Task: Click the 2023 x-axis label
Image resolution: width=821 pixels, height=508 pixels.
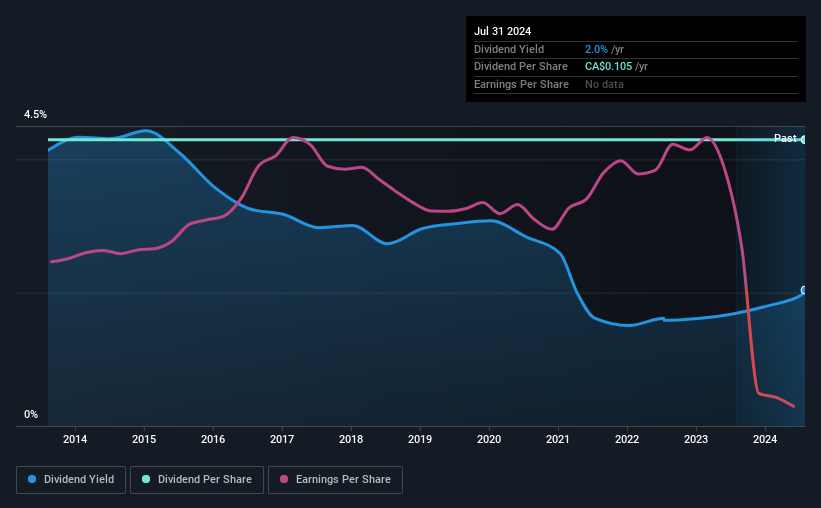Action: pyautogui.click(x=696, y=439)
